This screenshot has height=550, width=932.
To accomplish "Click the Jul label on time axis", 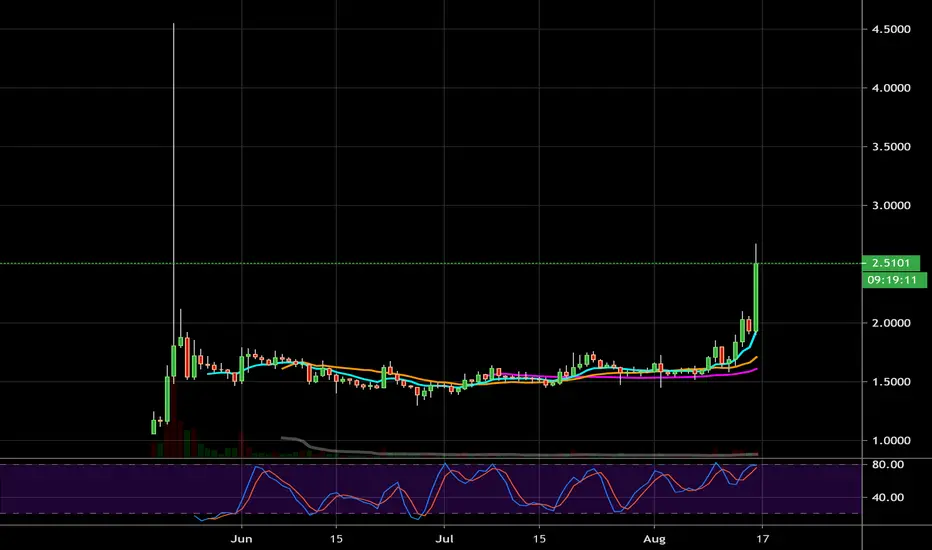I will click(444, 539).
